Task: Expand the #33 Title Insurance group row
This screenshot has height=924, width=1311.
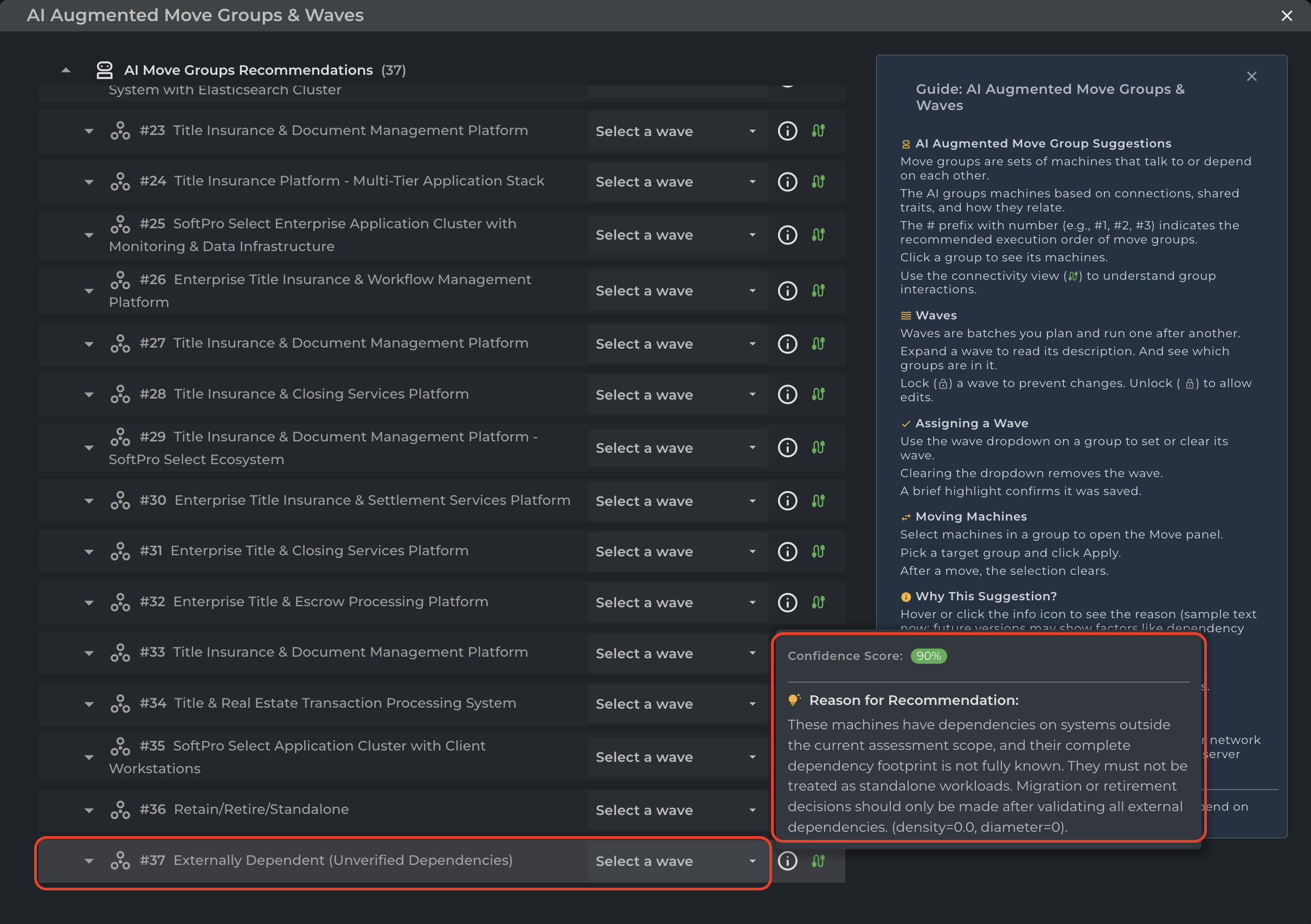Action: point(89,653)
